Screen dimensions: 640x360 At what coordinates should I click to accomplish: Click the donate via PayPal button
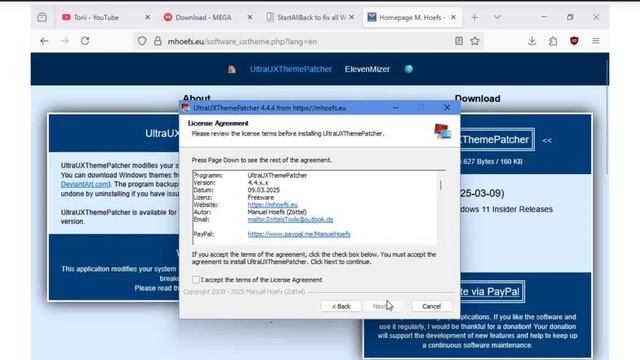[492, 291]
